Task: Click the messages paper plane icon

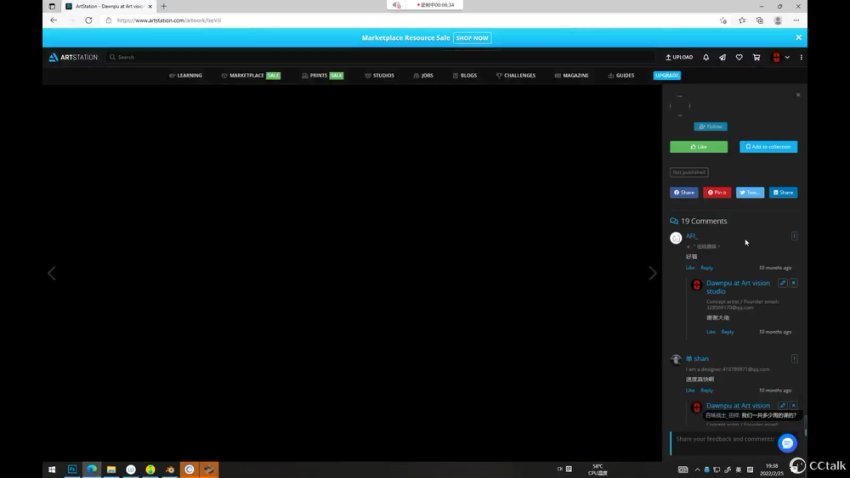Action: (x=722, y=57)
